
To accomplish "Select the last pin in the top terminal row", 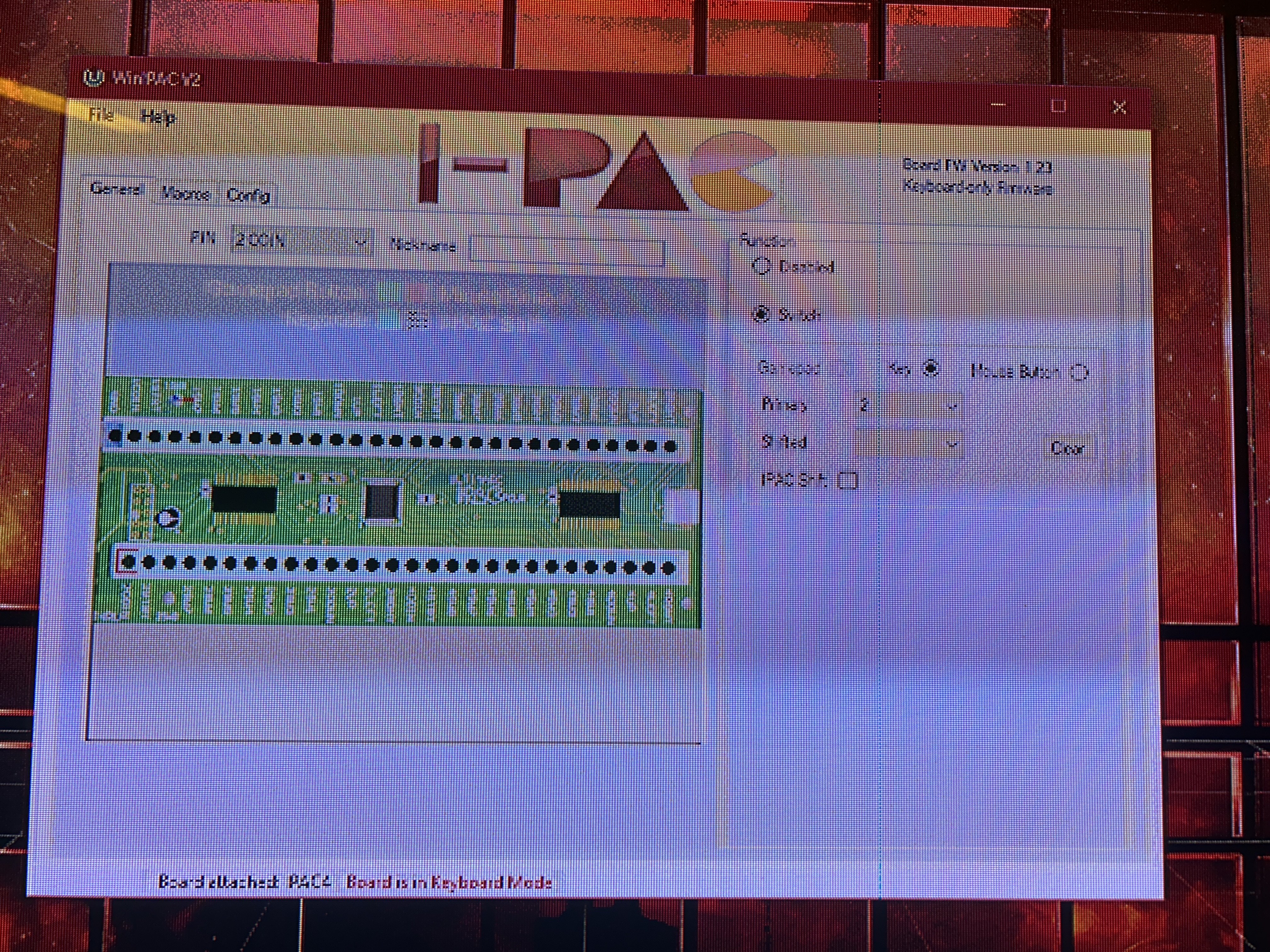I will [x=670, y=446].
